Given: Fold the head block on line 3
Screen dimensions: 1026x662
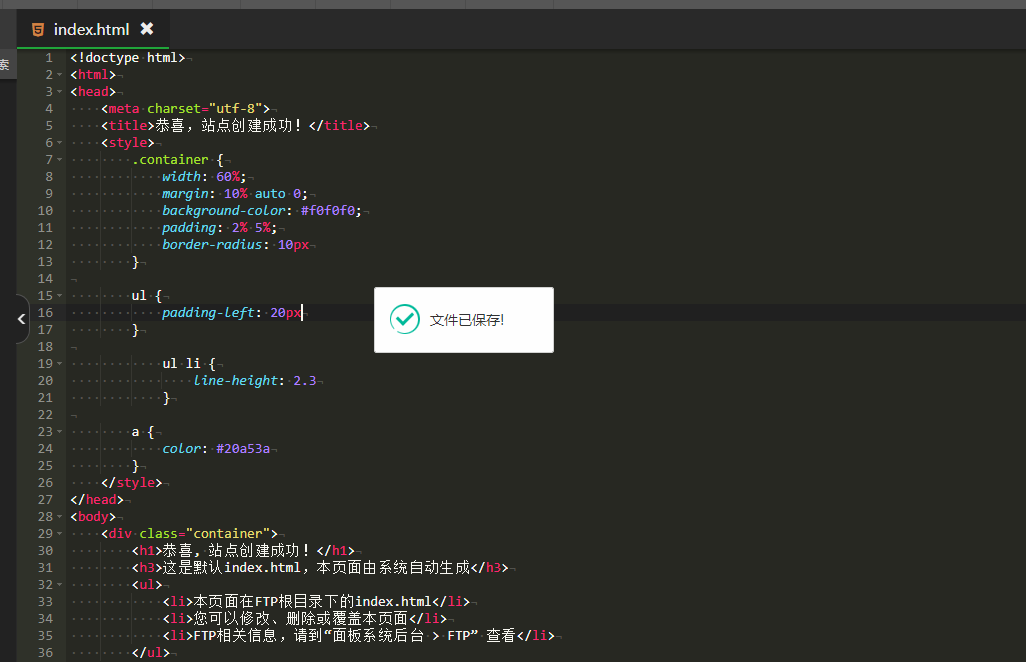Looking at the screenshot, I should pos(60,92).
